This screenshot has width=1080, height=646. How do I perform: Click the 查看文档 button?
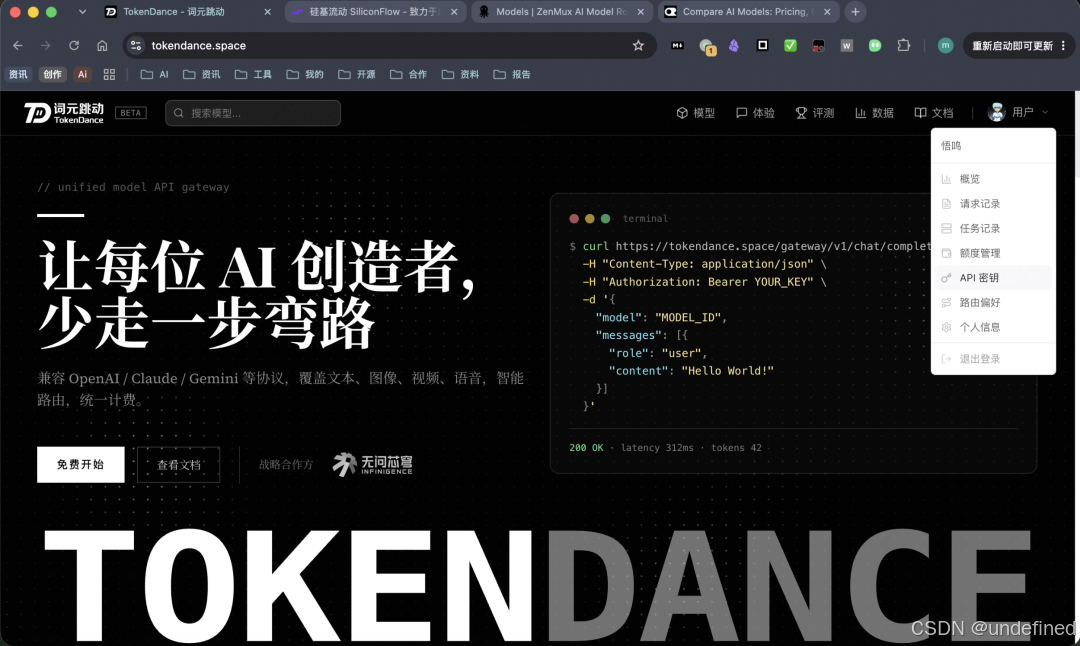coord(178,465)
